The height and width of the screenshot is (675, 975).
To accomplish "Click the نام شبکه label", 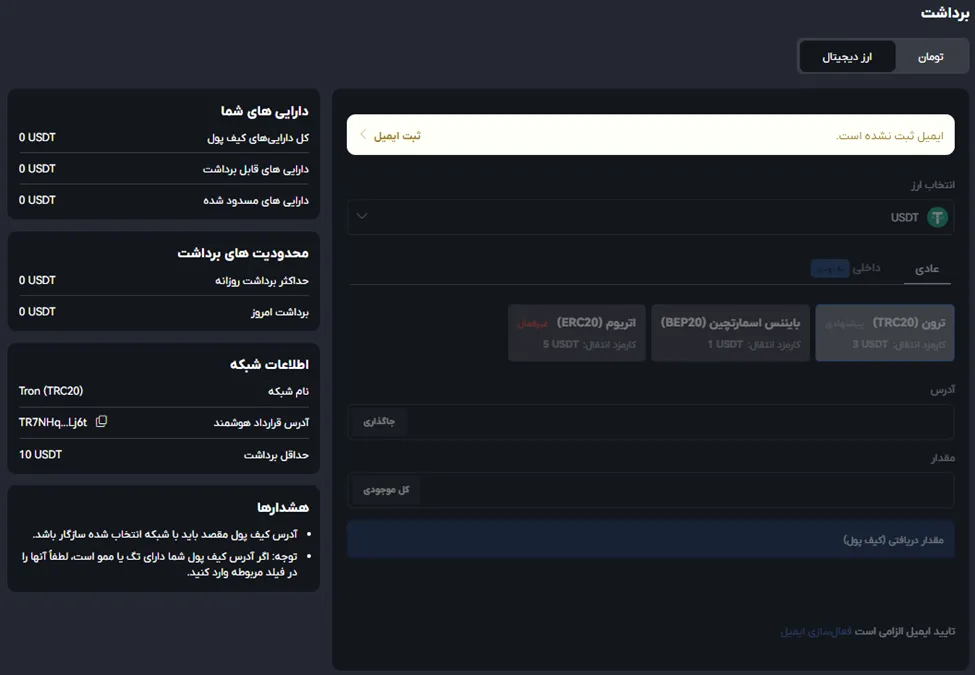I will (288, 391).
